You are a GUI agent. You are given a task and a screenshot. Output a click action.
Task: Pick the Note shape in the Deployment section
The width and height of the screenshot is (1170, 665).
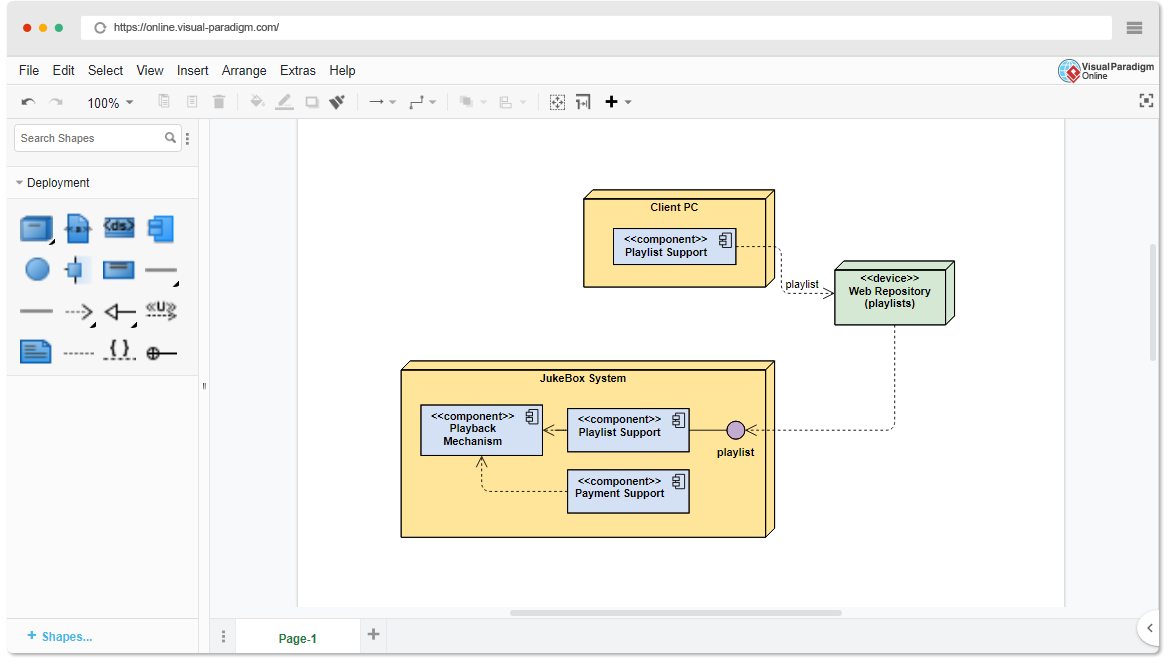point(36,352)
